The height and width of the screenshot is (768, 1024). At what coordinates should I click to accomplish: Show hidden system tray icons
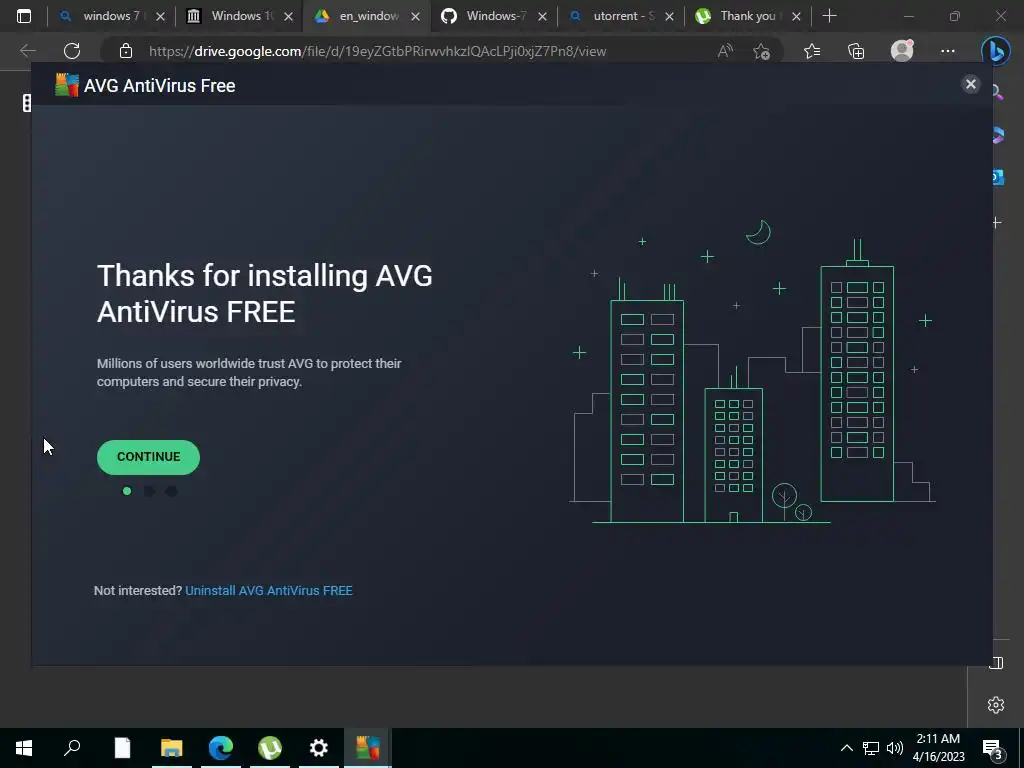[x=846, y=748]
